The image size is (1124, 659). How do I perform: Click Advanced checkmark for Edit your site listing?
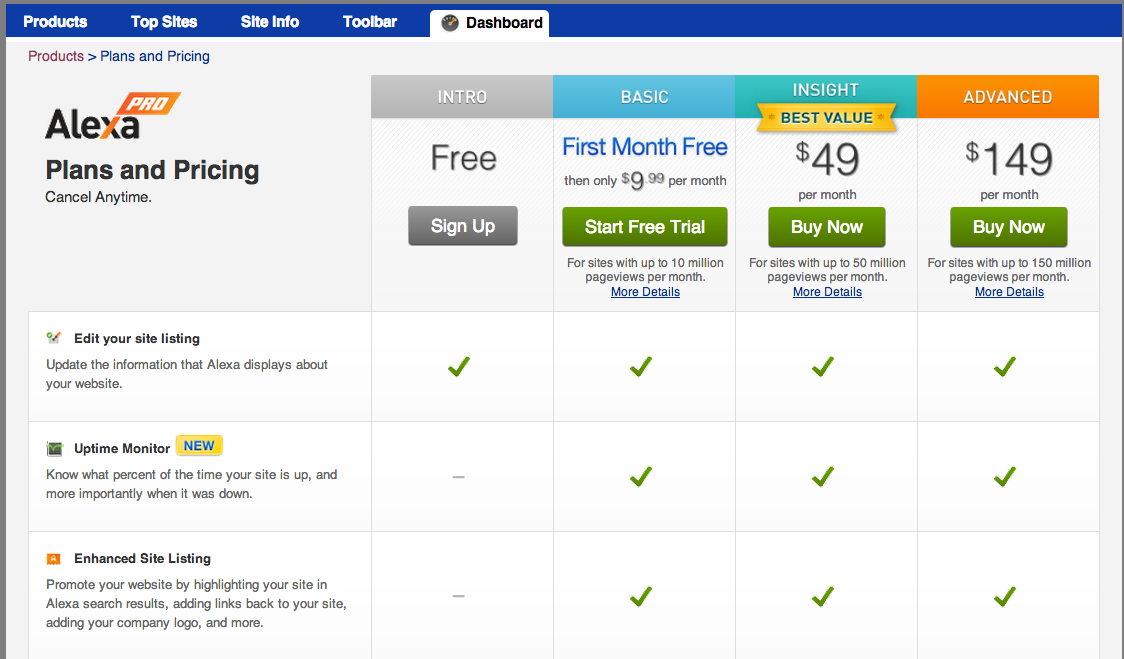(1005, 366)
